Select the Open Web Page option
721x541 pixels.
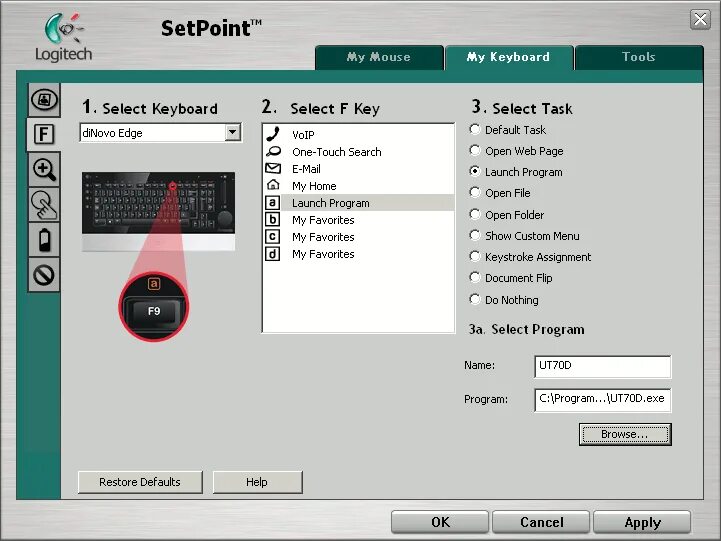(475, 150)
